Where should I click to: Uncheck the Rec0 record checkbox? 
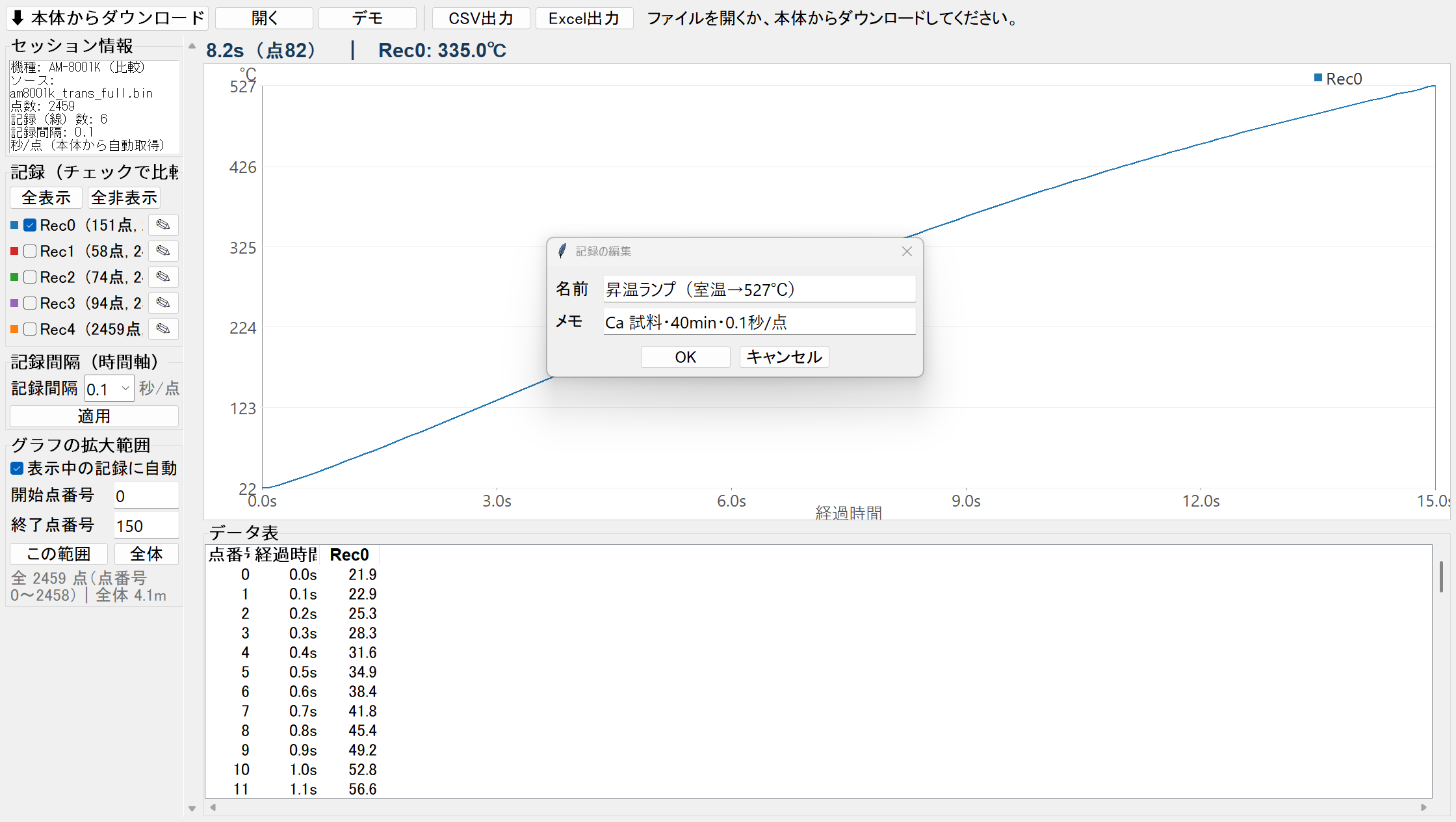(x=30, y=225)
